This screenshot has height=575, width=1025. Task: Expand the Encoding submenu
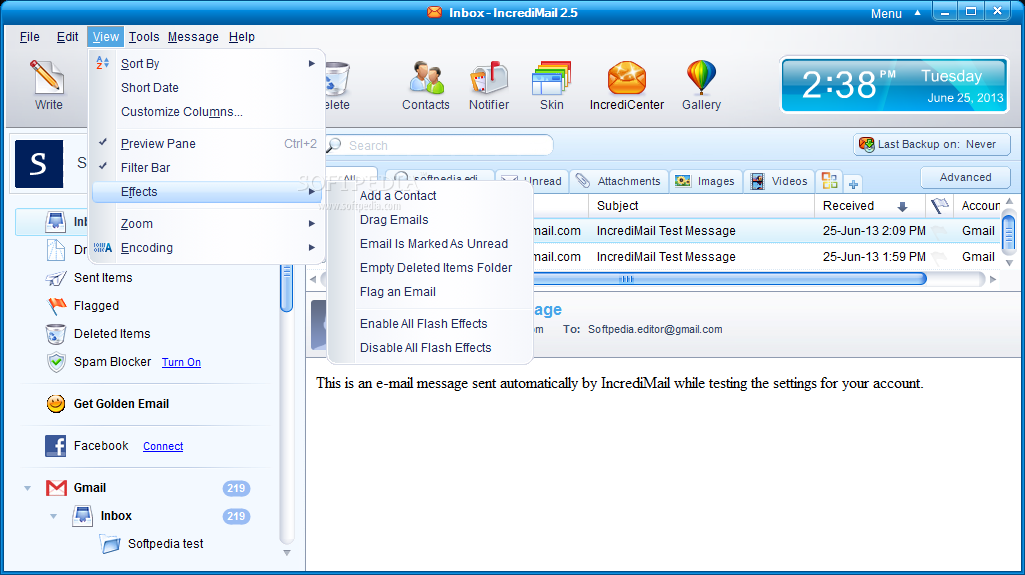[x=208, y=248]
